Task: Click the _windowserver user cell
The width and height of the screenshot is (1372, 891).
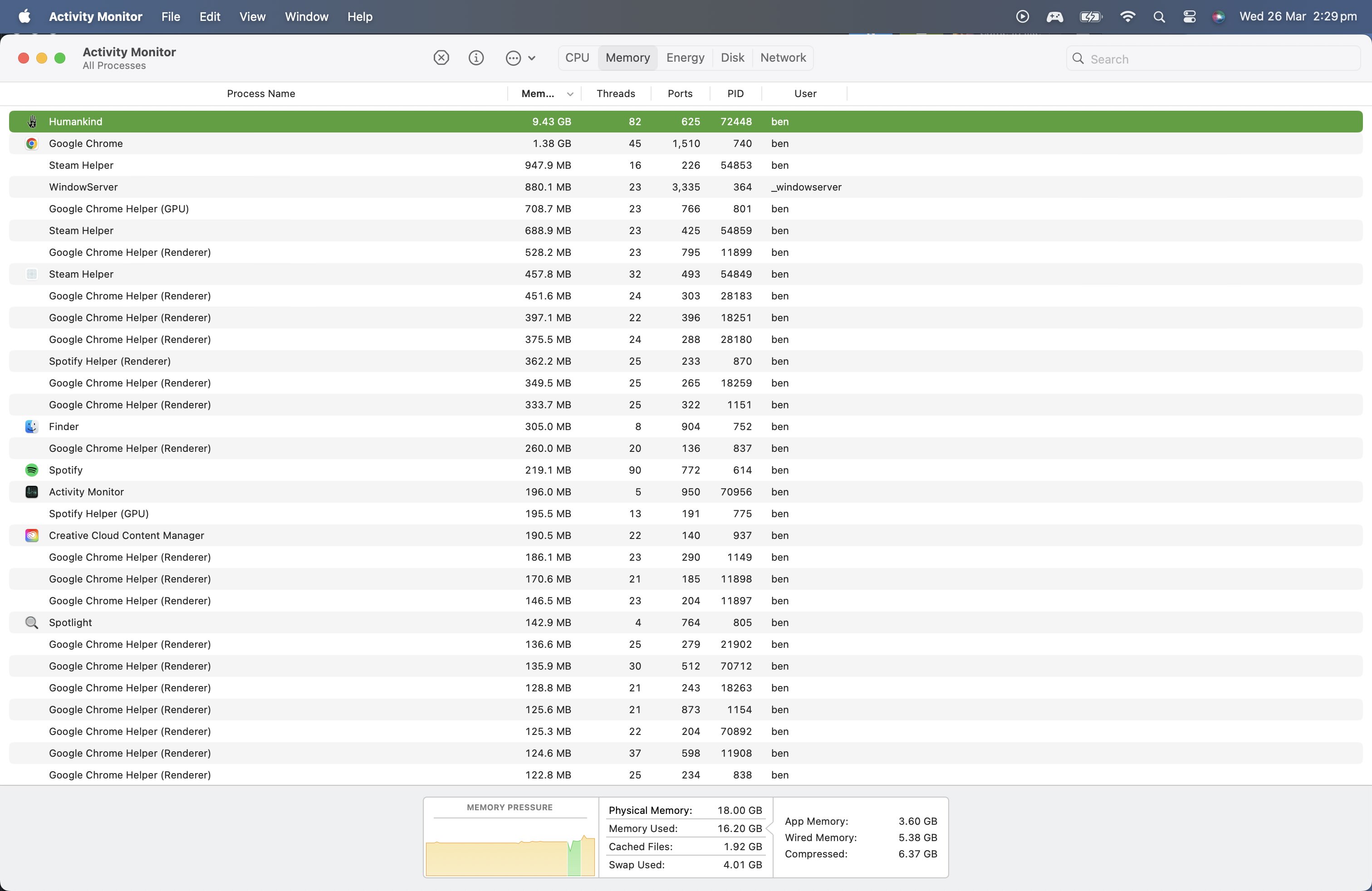Action: [x=807, y=187]
